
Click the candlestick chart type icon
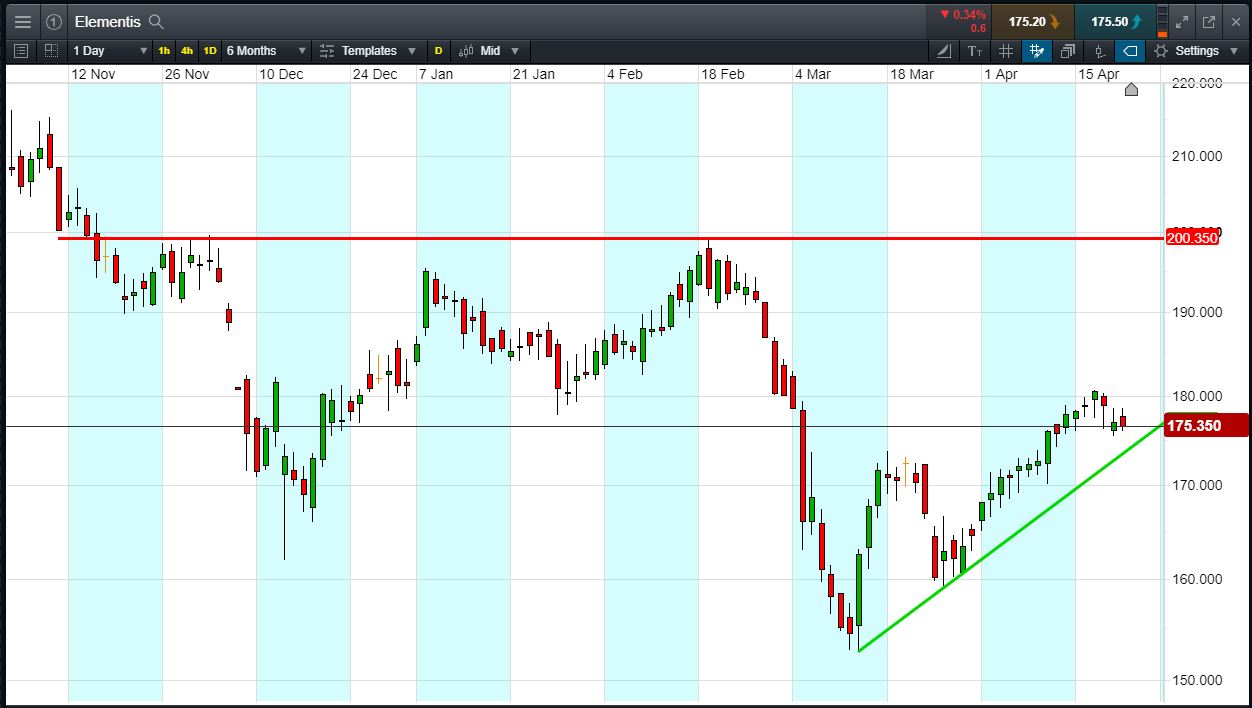click(1099, 51)
